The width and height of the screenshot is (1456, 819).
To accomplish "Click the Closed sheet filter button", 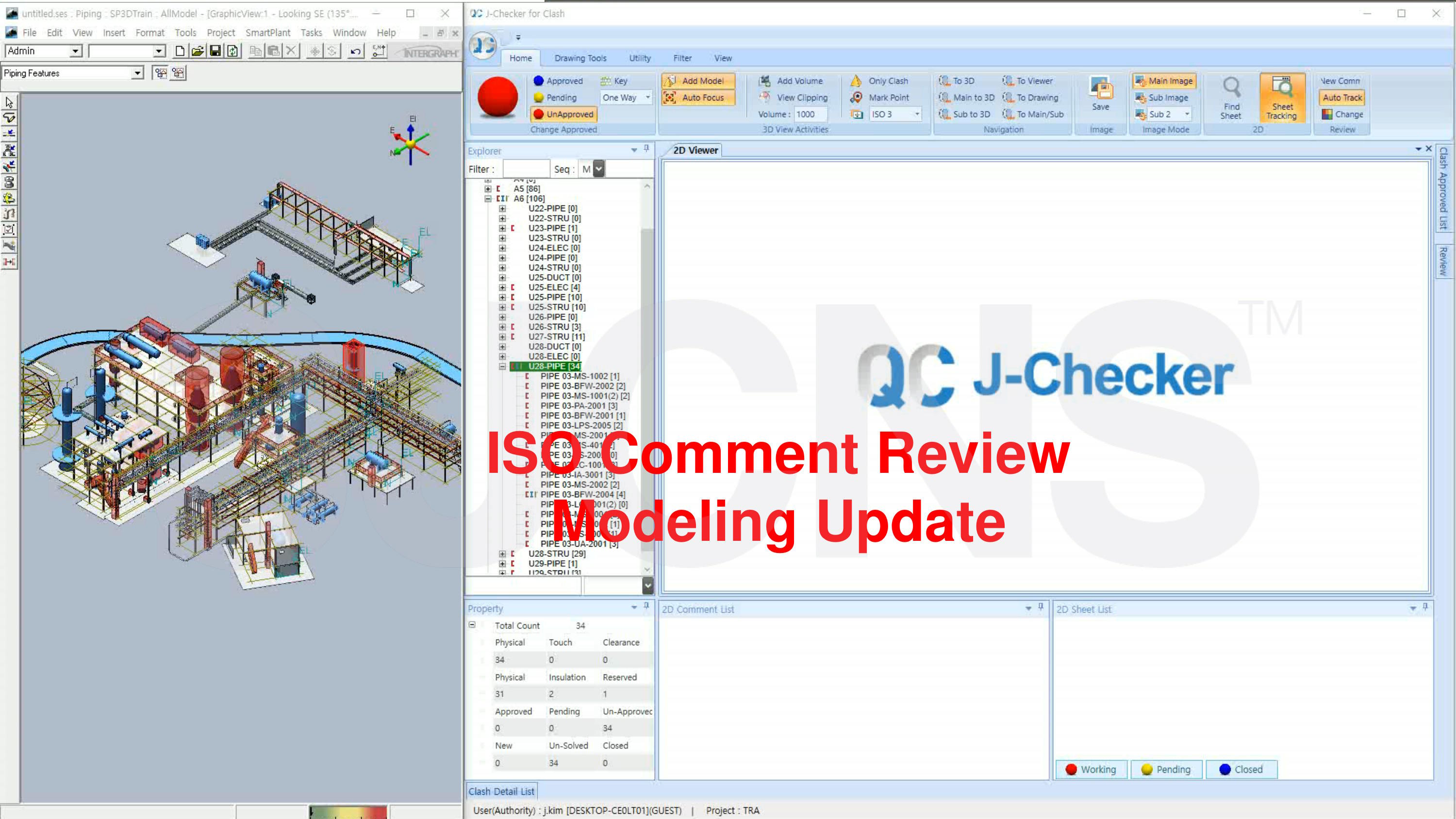I will (1241, 769).
